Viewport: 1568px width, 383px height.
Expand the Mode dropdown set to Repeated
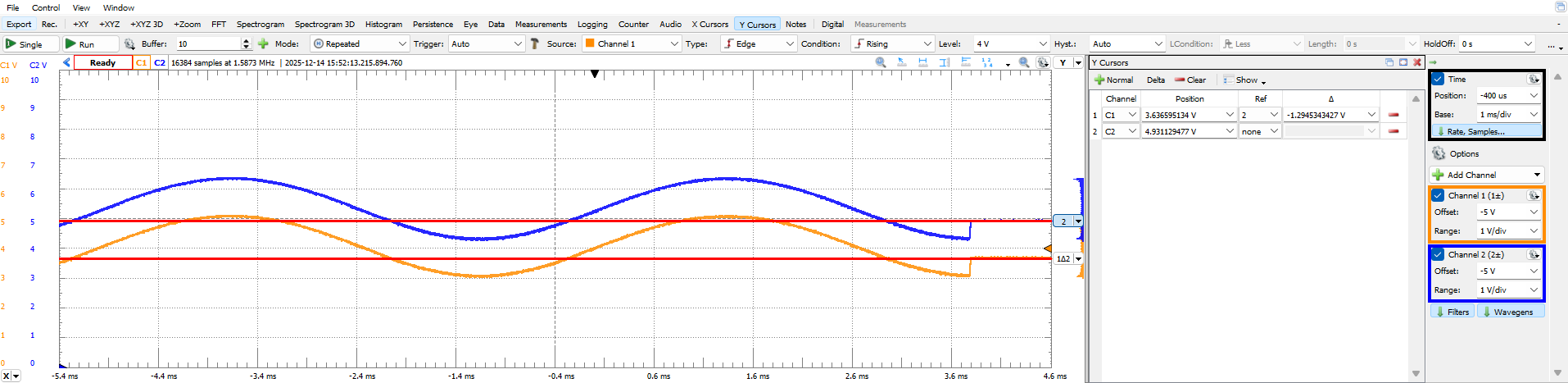point(360,44)
